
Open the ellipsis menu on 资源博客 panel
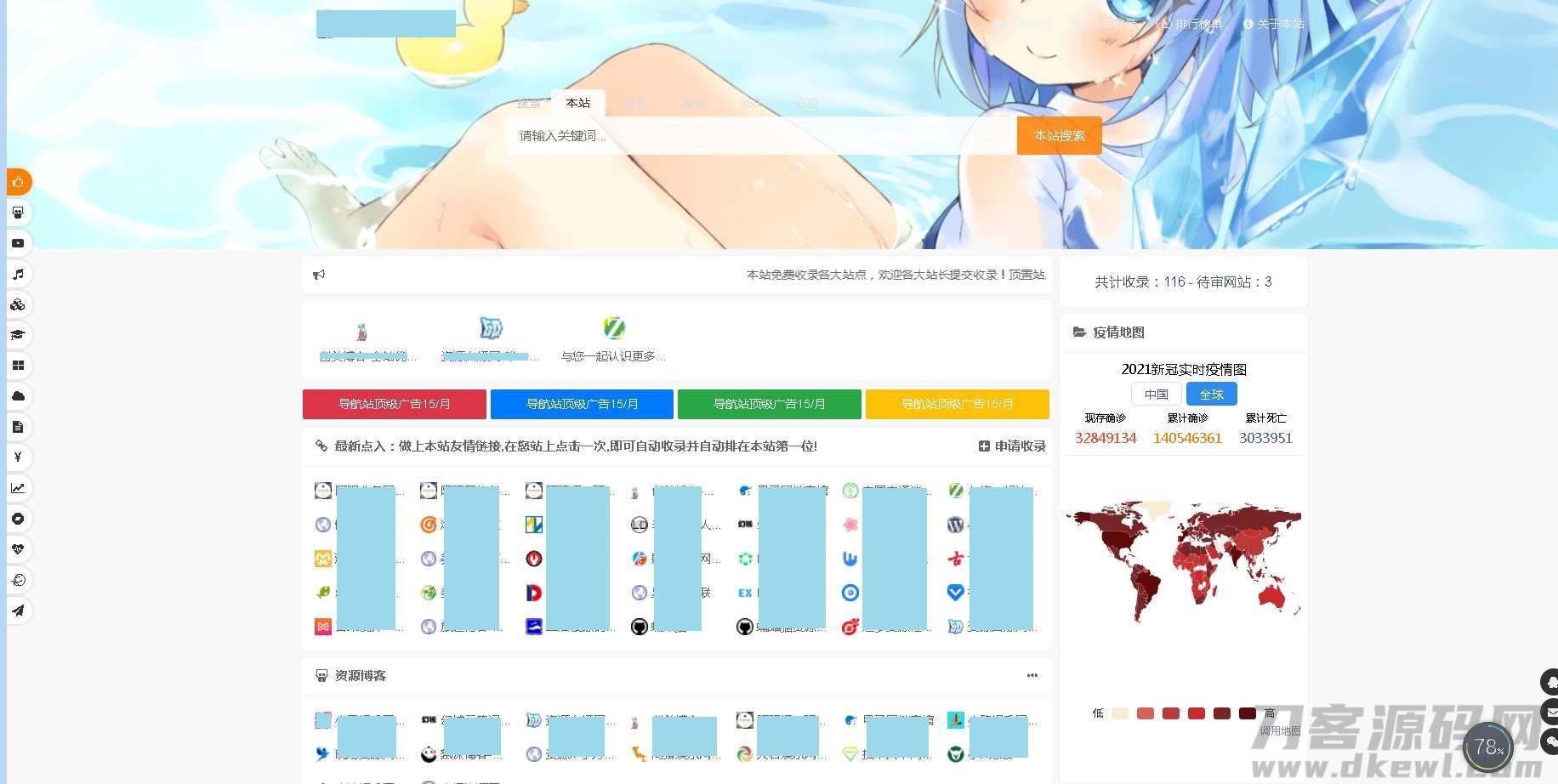click(1032, 675)
